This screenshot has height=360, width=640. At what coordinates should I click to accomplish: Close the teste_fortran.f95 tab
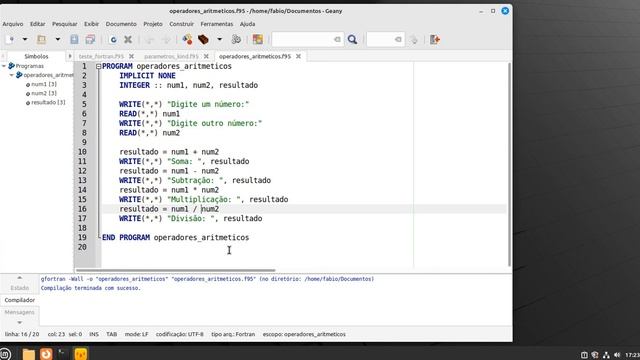[x=131, y=56]
